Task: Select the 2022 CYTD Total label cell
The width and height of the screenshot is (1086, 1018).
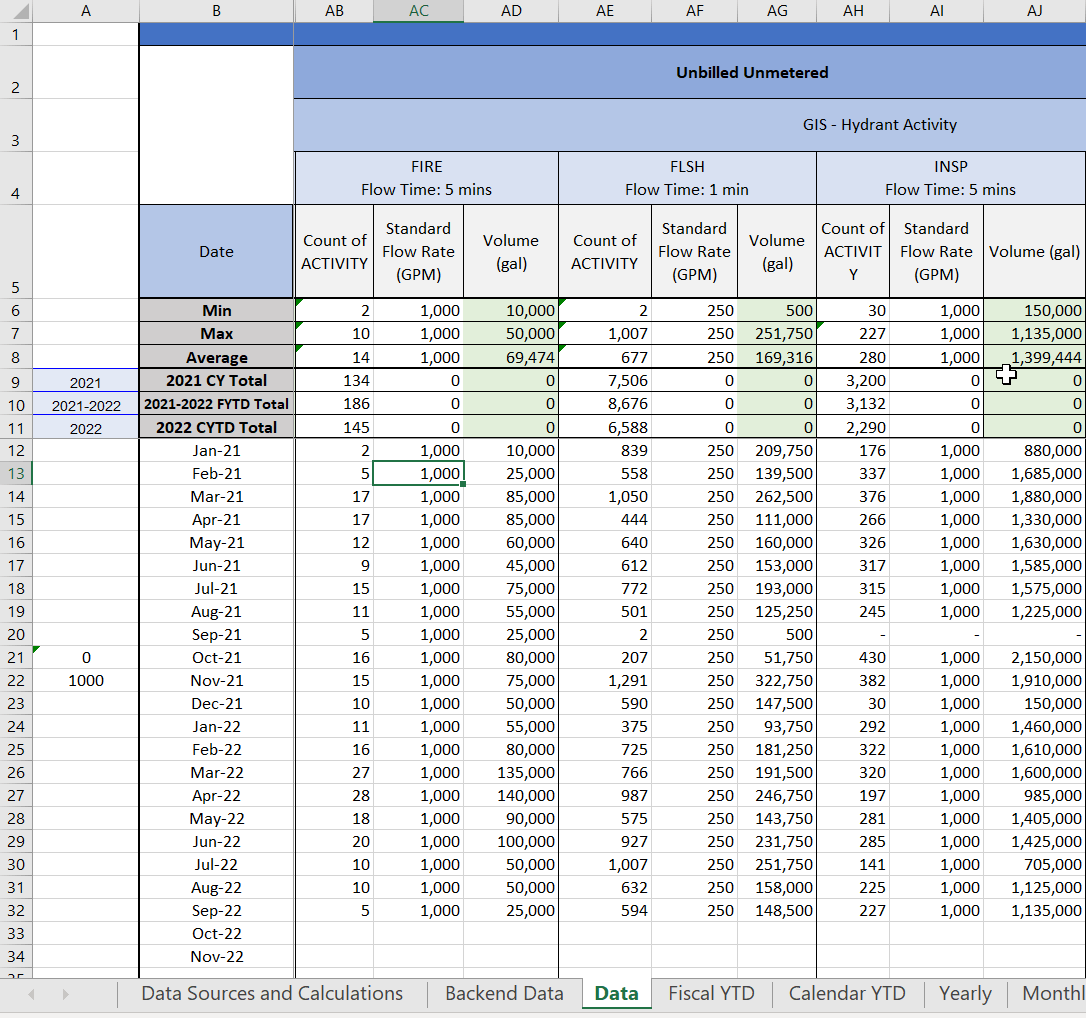Action: (216, 427)
